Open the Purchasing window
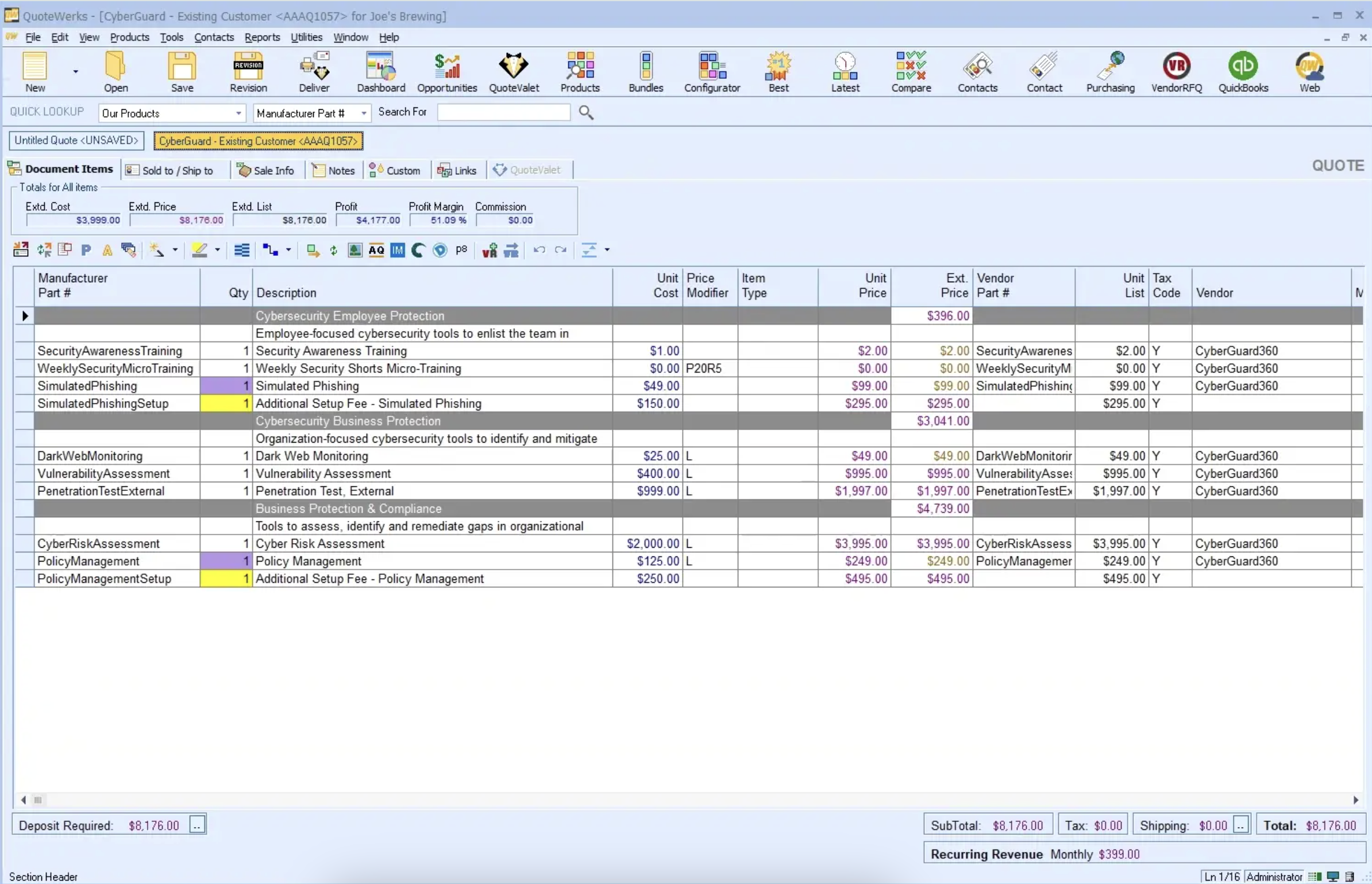 click(x=1110, y=72)
